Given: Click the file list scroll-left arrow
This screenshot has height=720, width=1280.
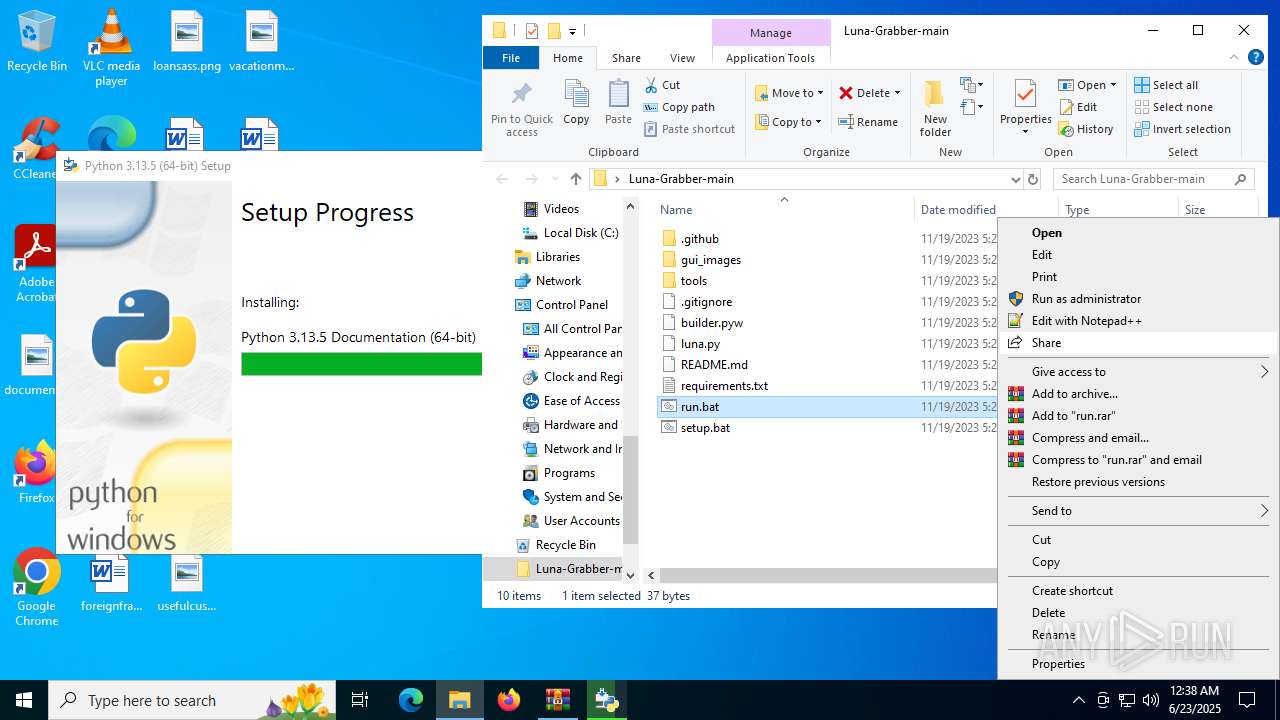Looking at the screenshot, I should 652,575.
